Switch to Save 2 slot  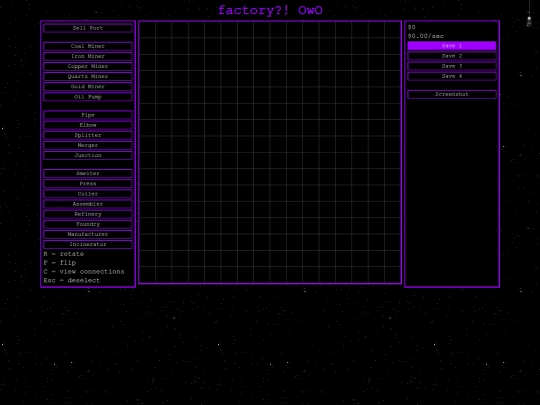coord(452,56)
